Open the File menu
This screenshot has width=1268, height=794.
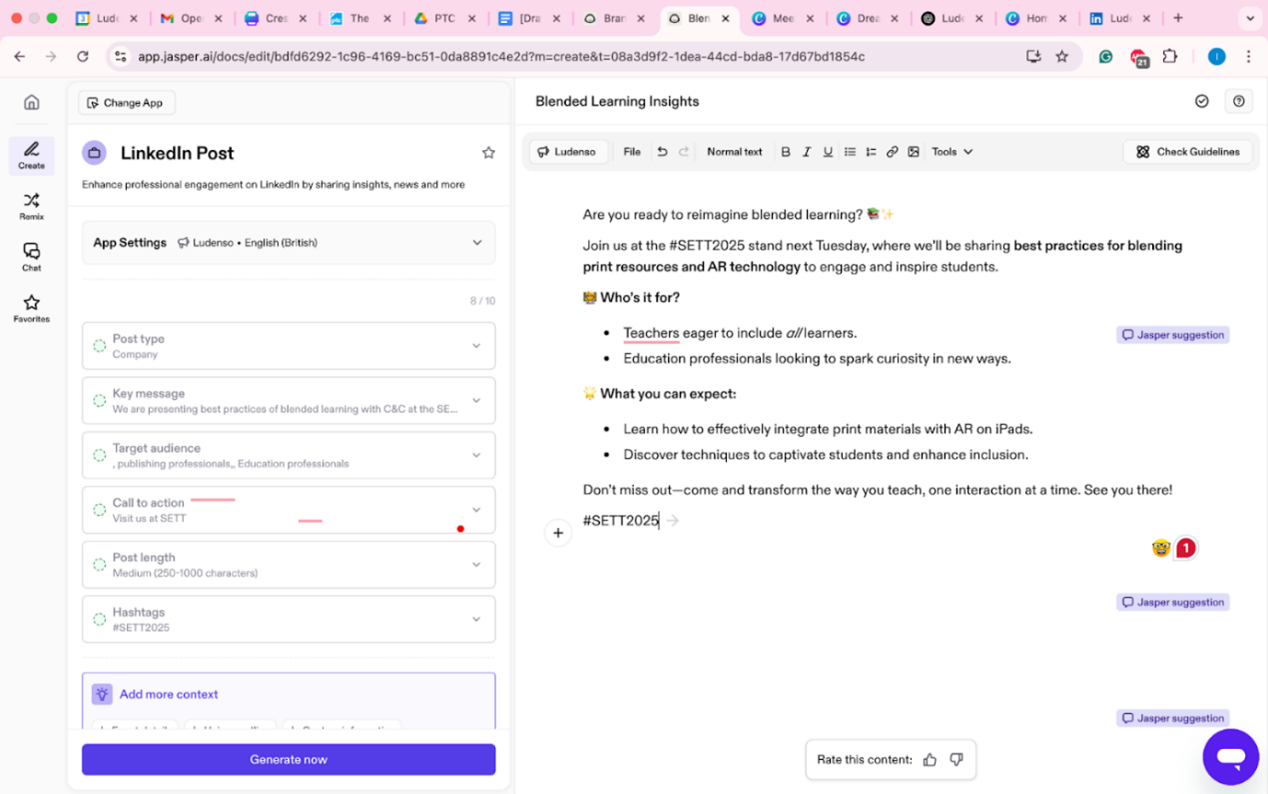click(632, 152)
